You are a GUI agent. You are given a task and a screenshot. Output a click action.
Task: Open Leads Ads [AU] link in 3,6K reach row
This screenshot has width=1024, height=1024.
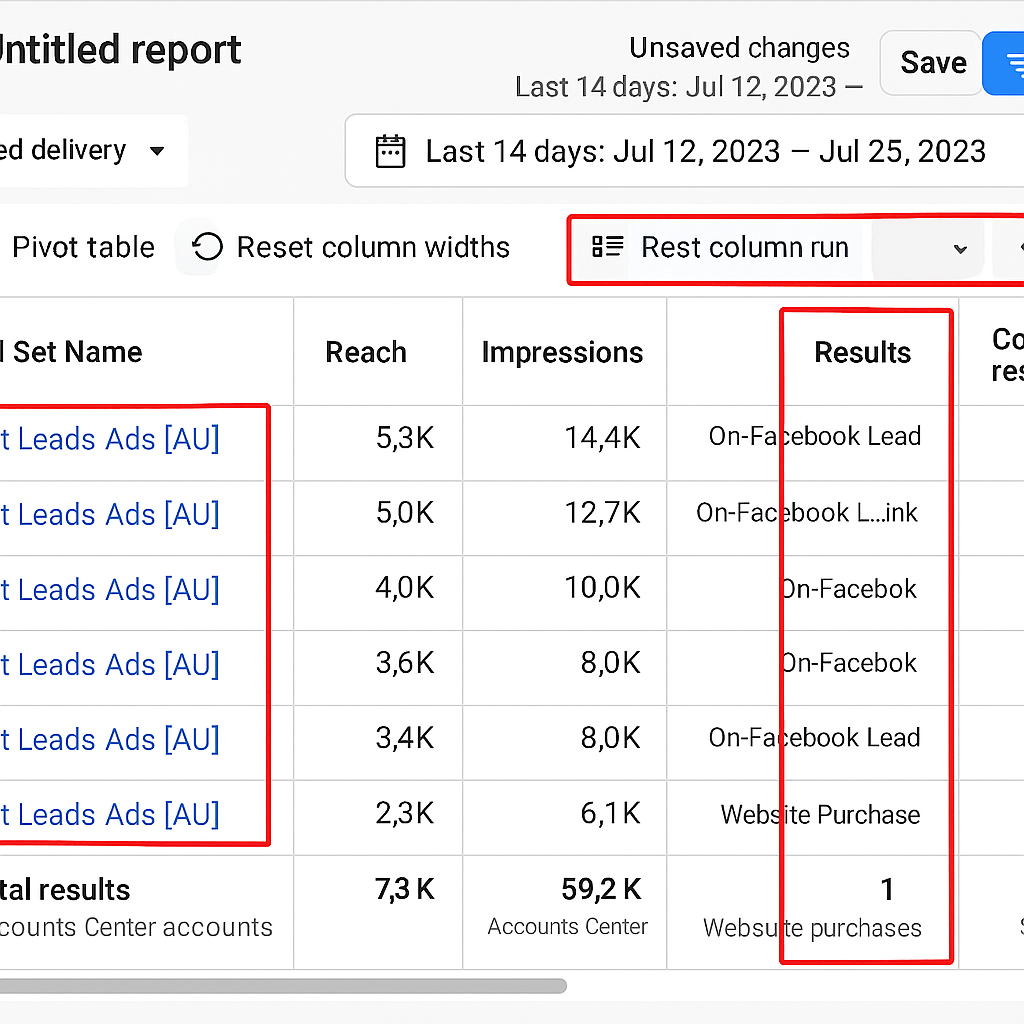tap(110, 665)
